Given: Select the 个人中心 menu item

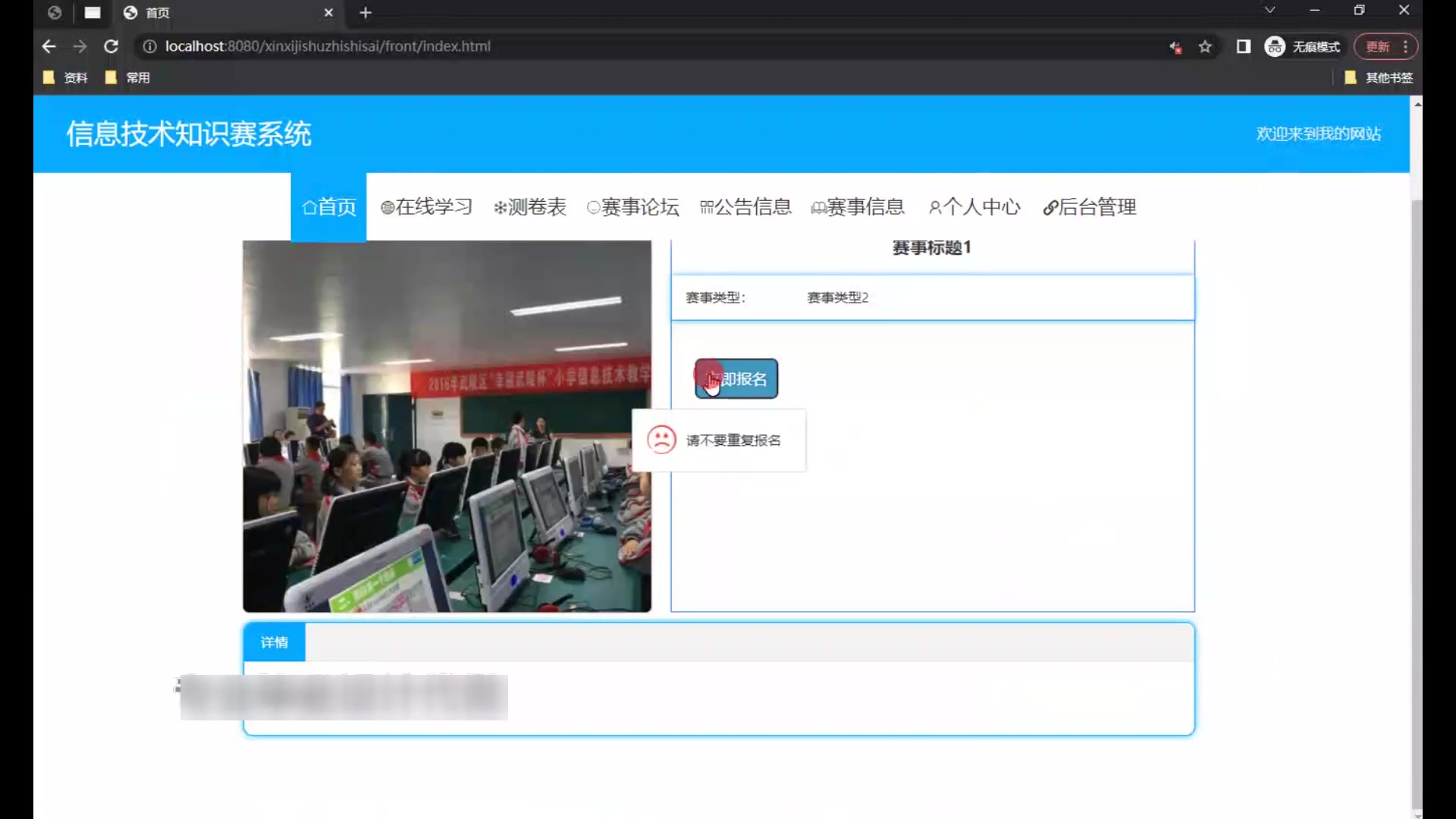Looking at the screenshot, I should coord(974,207).
